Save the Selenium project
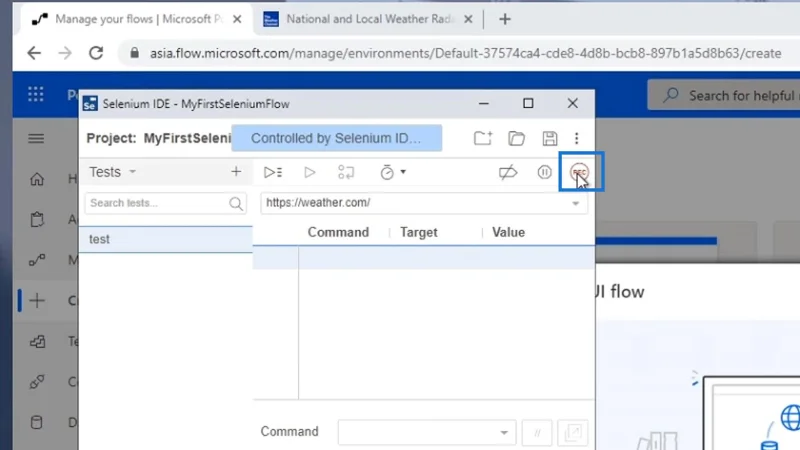The height and width of the screenshot is (450, 800). [x=549, y=138]
